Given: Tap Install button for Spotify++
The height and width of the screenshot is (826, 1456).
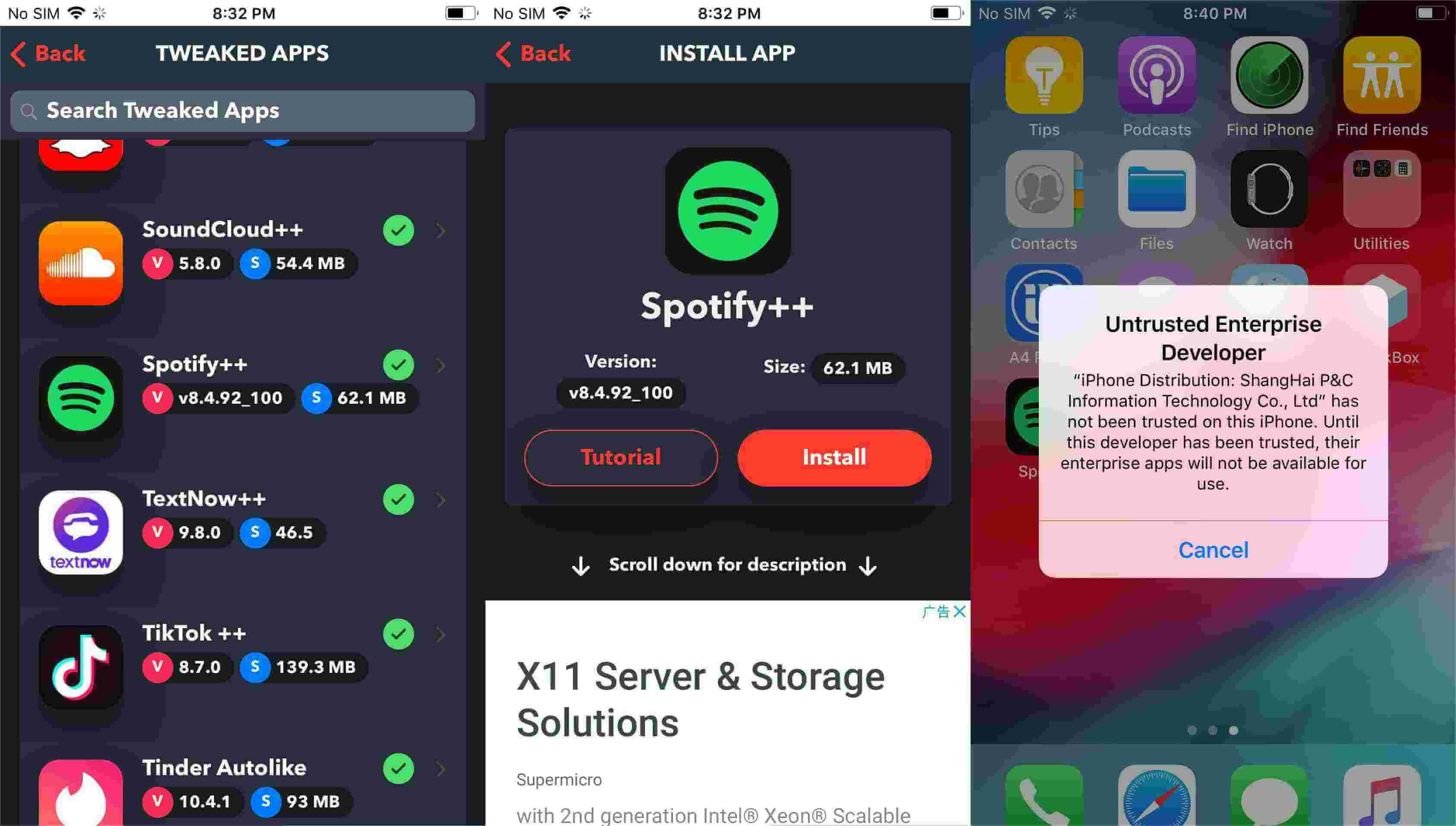Looking at the screenshot, I should (x=832, y=457).
